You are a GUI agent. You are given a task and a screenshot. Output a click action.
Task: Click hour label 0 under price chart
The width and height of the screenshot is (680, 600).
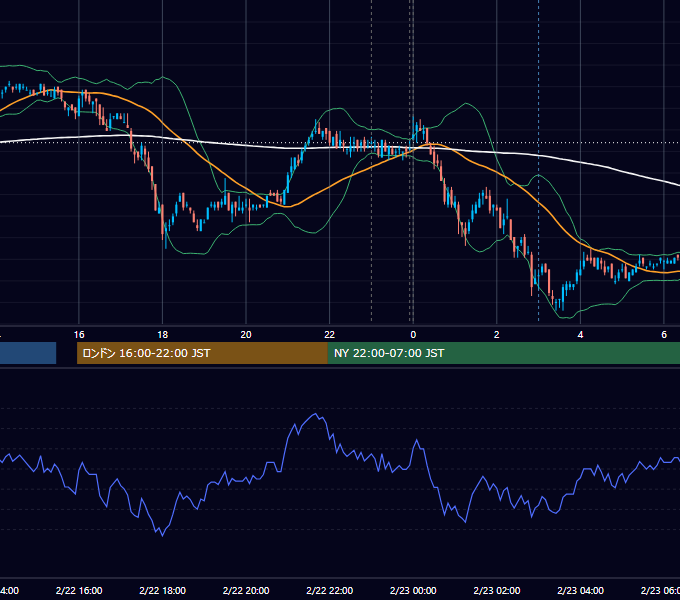413,335
